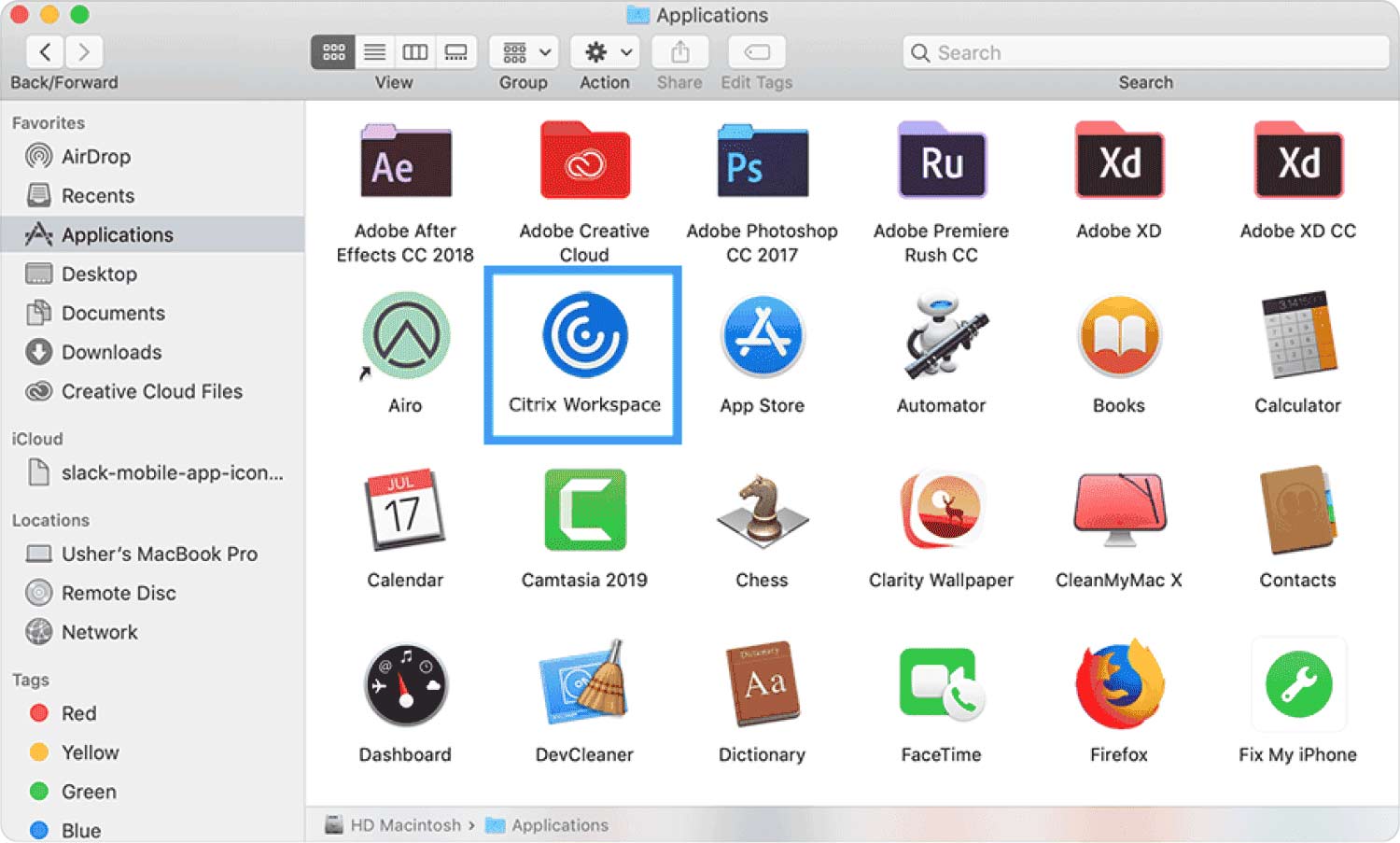Select Applications in the sidebar

[152, 234]
